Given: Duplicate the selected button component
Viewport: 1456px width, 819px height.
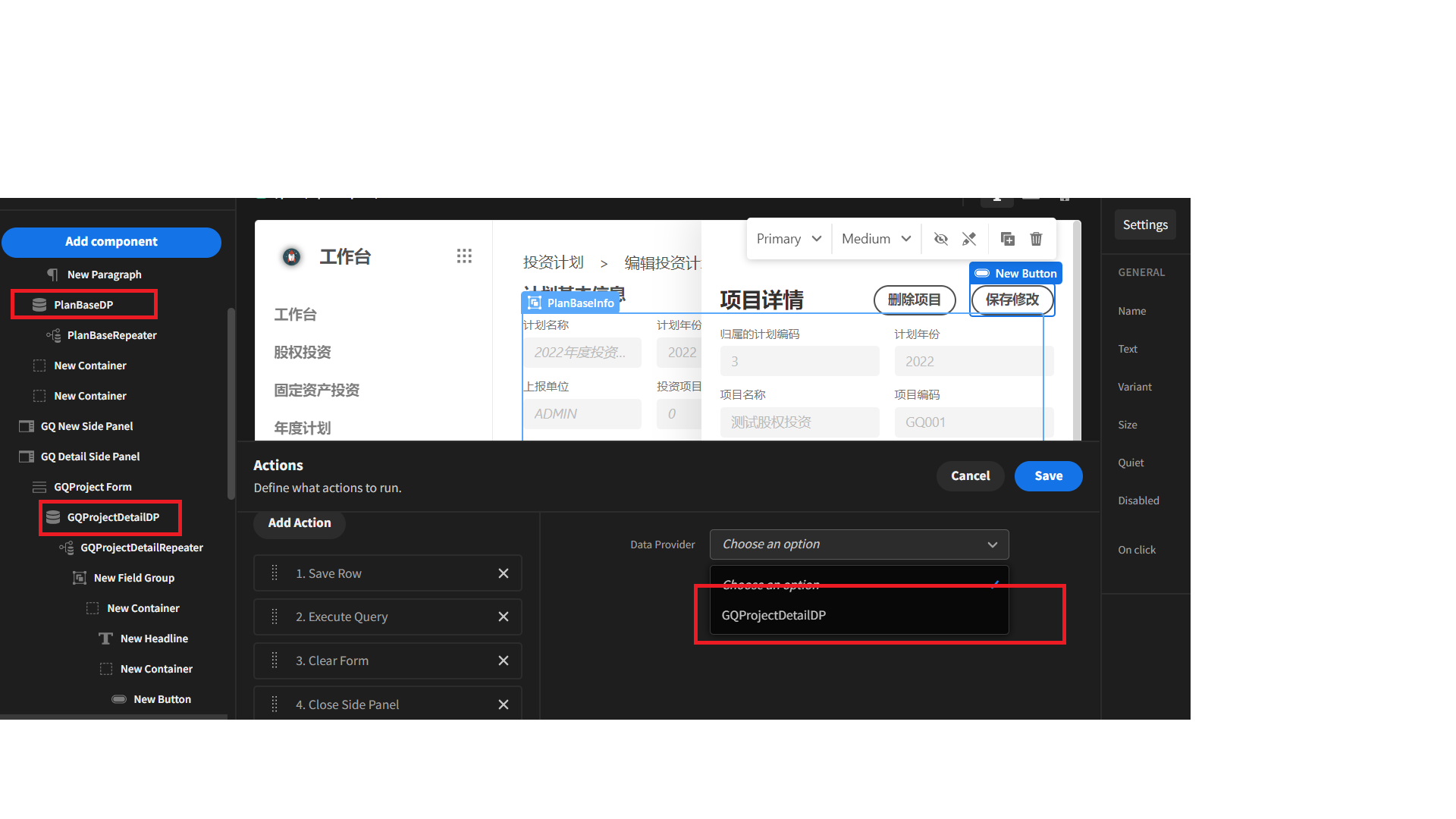Looking at the screenshot, I should (1007, 238).
